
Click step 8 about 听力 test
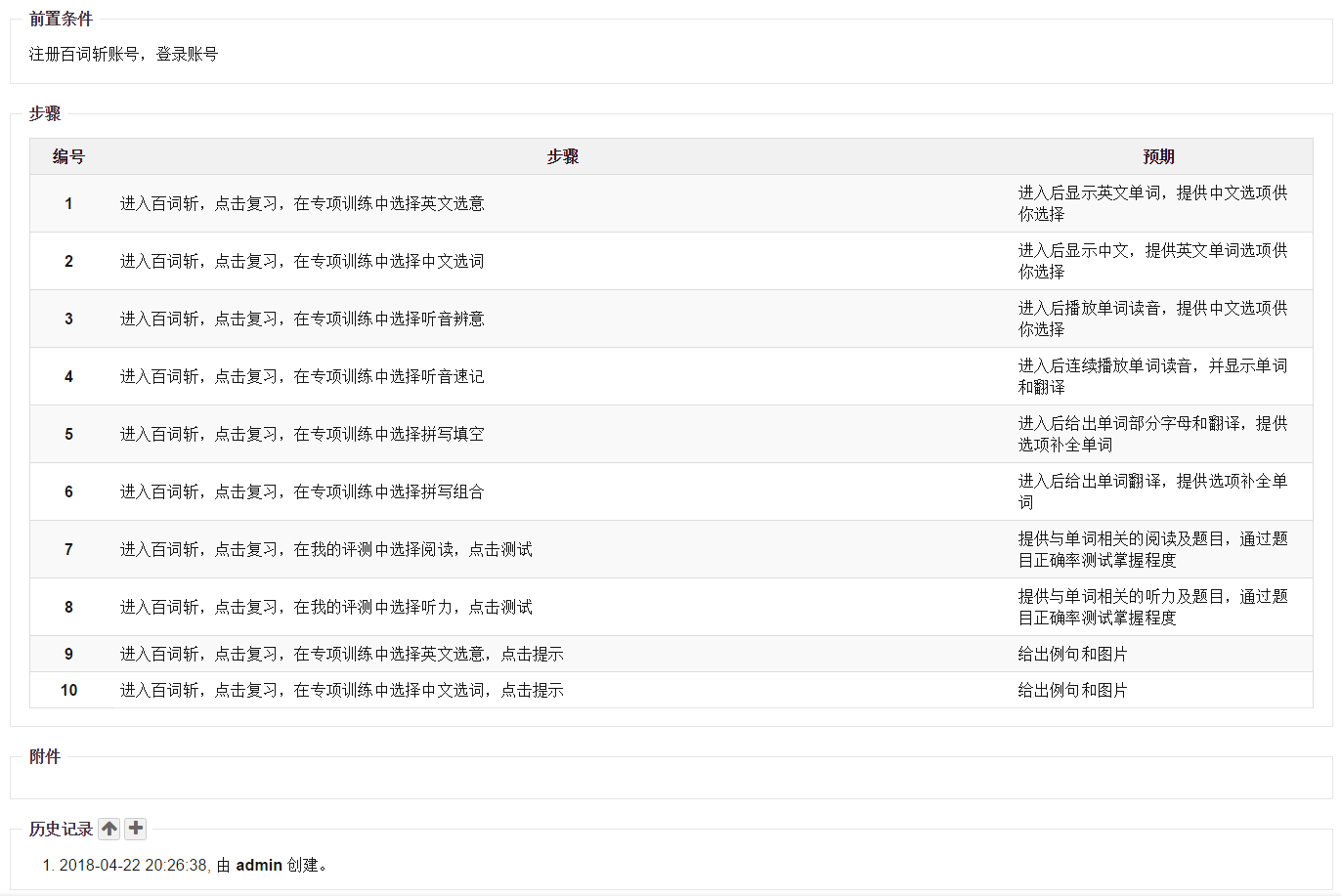point(326,607)
